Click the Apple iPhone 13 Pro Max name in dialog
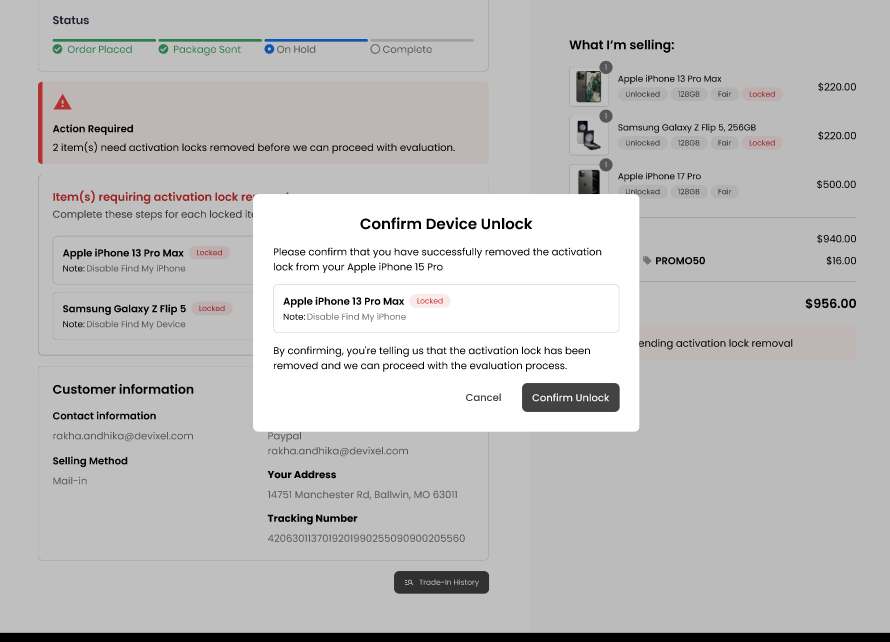 [x=343, y=301]
